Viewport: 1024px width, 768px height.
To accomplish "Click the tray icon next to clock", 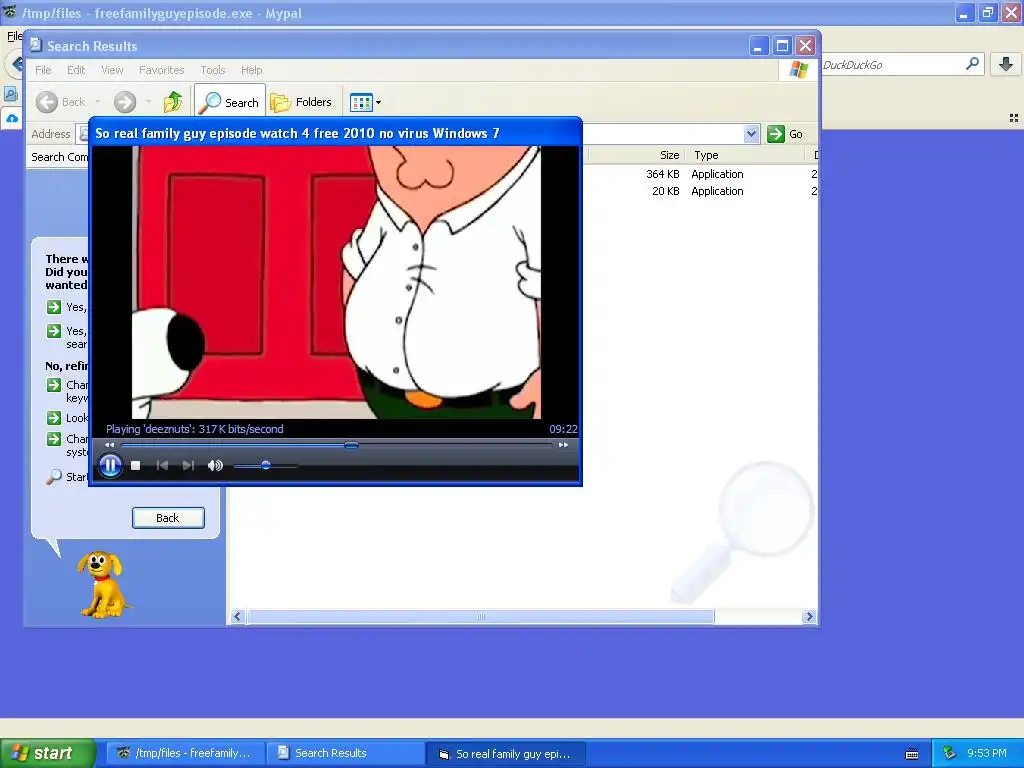I will (x=950, y=754).
